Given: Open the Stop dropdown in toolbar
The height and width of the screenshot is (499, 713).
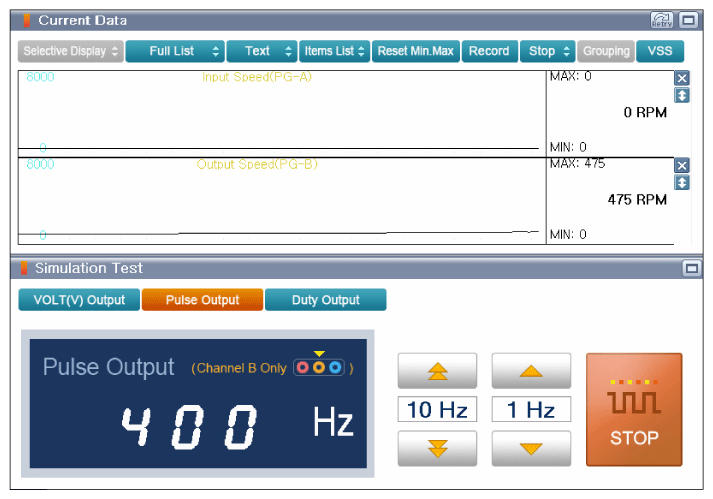Looking at the screenshot, I should click(x=548, y=51).
